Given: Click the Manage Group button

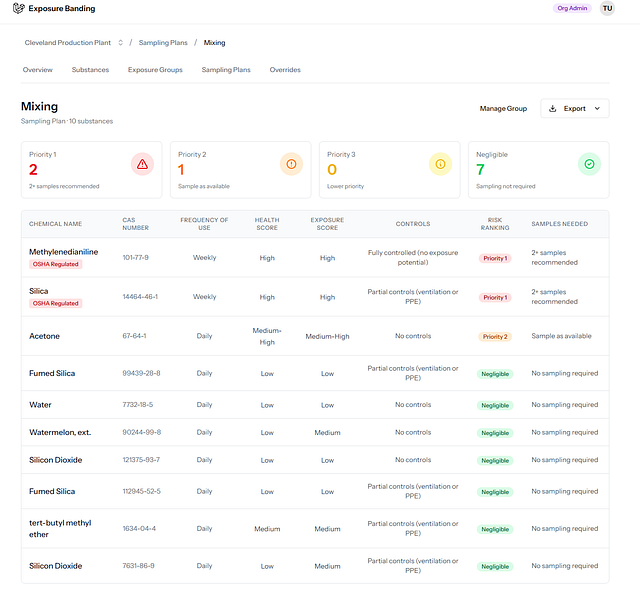Looking at the screenshot, I should coord(503,109).
